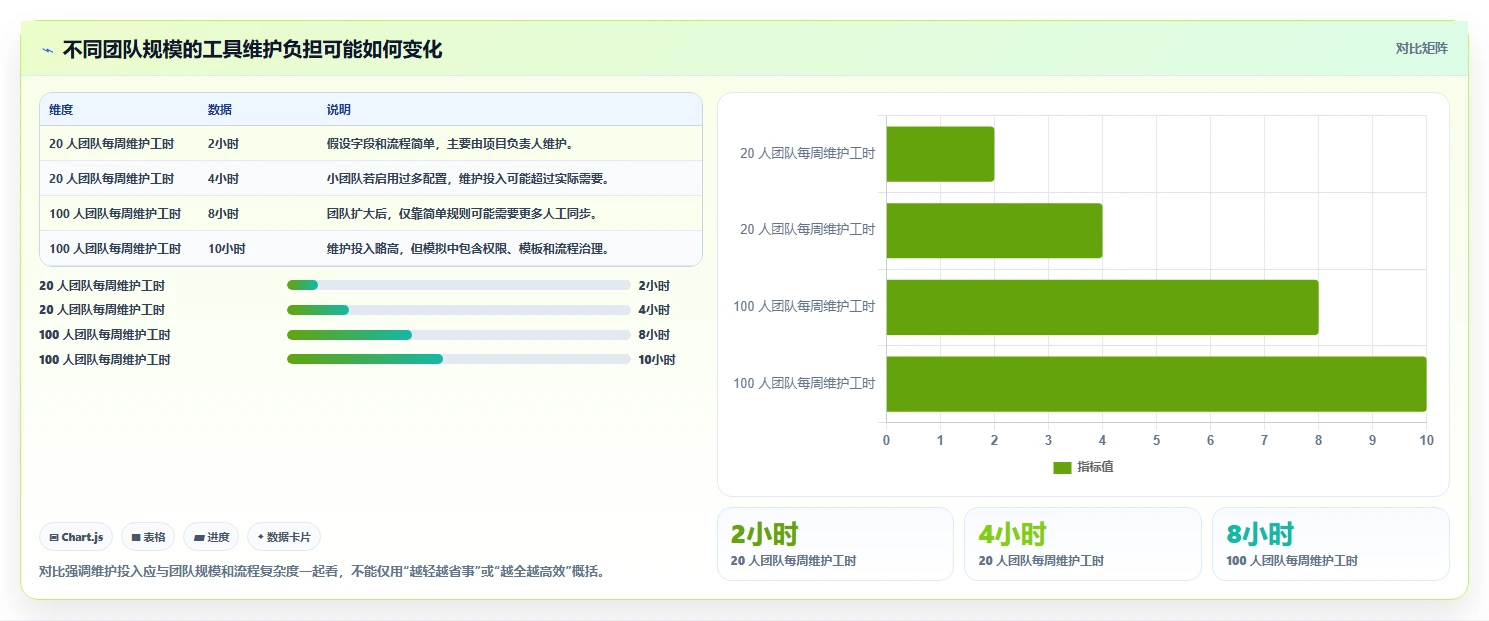Click the lightning icon beside the title
The height and width of the screenshot is (621, 1489).
47,49
